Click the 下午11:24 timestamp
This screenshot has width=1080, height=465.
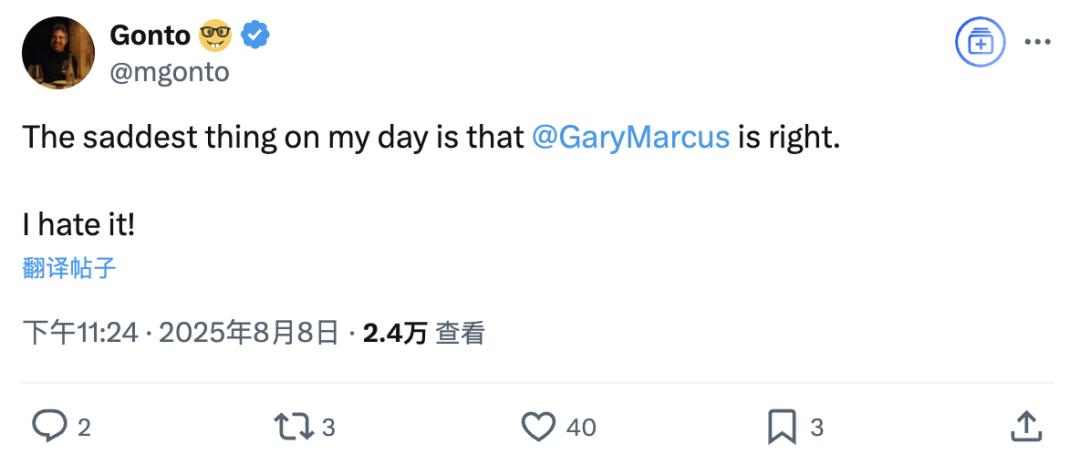click(81, 333)
